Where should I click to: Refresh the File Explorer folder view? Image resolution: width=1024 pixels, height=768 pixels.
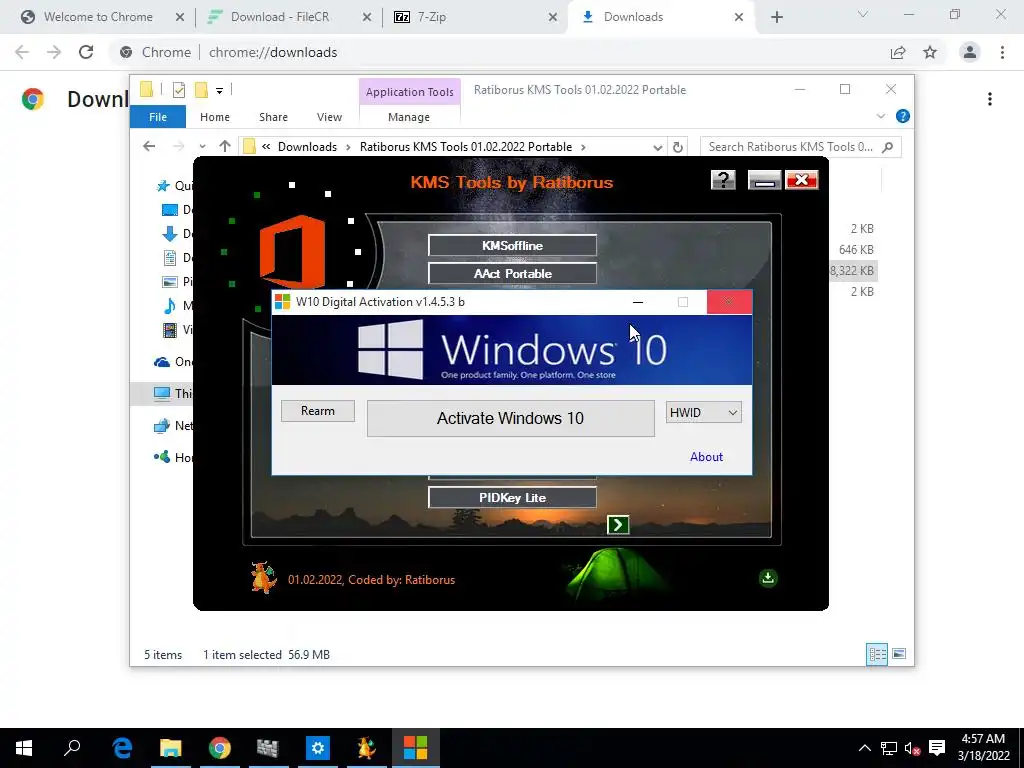pyautogui.click(x=678, y=147)
